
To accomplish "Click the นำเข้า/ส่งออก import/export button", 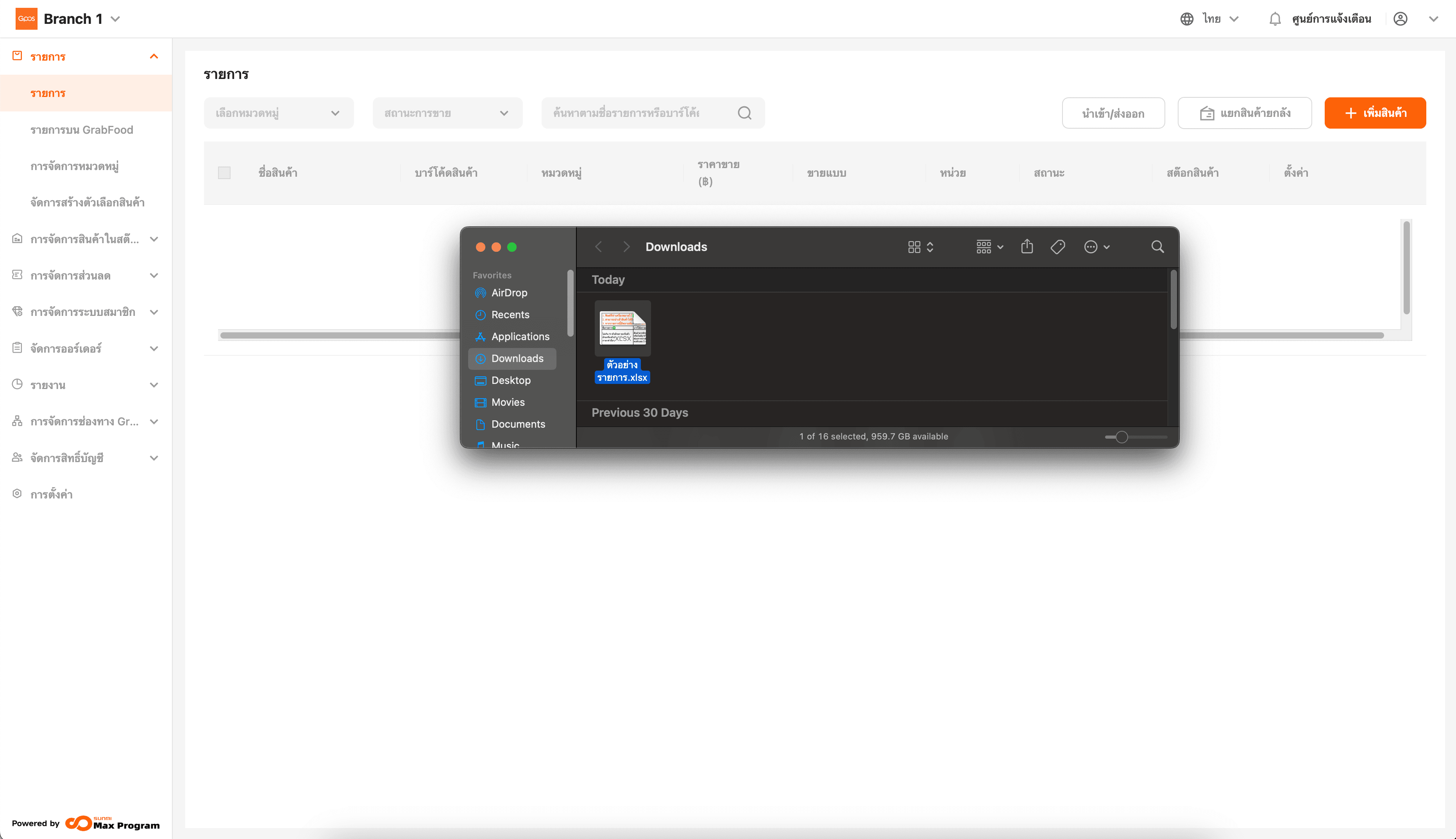I will click(1113, 113).
